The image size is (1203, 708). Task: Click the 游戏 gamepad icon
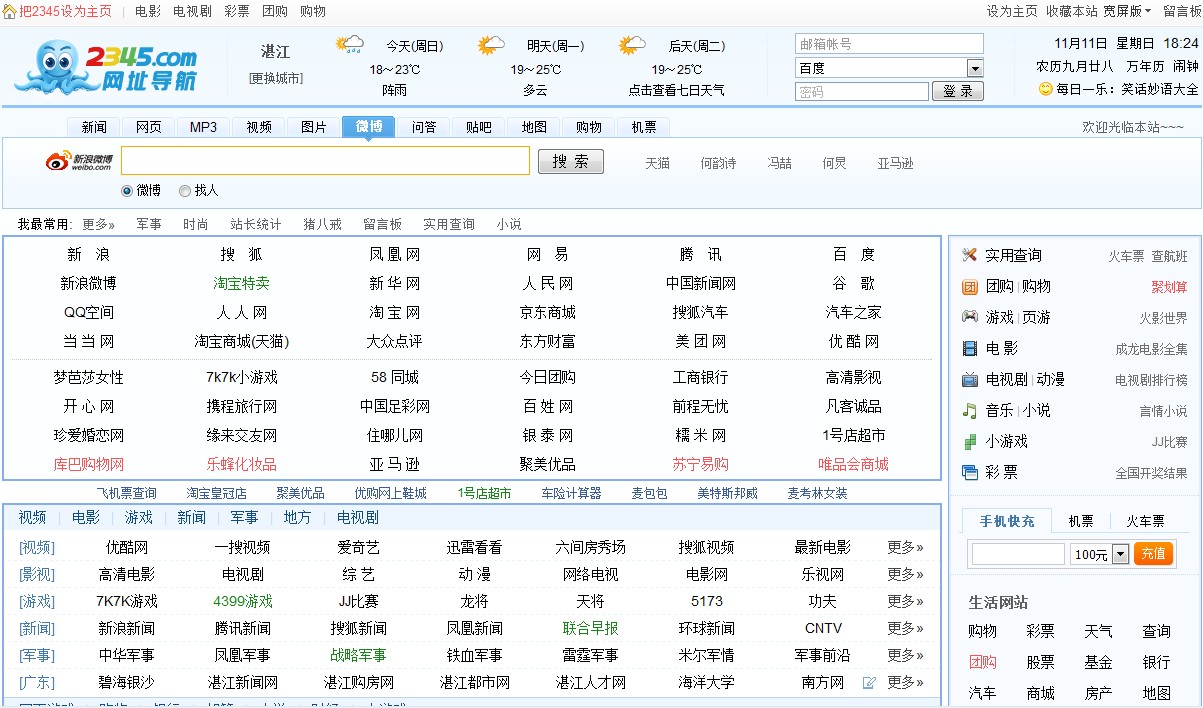tap(969, 317)
